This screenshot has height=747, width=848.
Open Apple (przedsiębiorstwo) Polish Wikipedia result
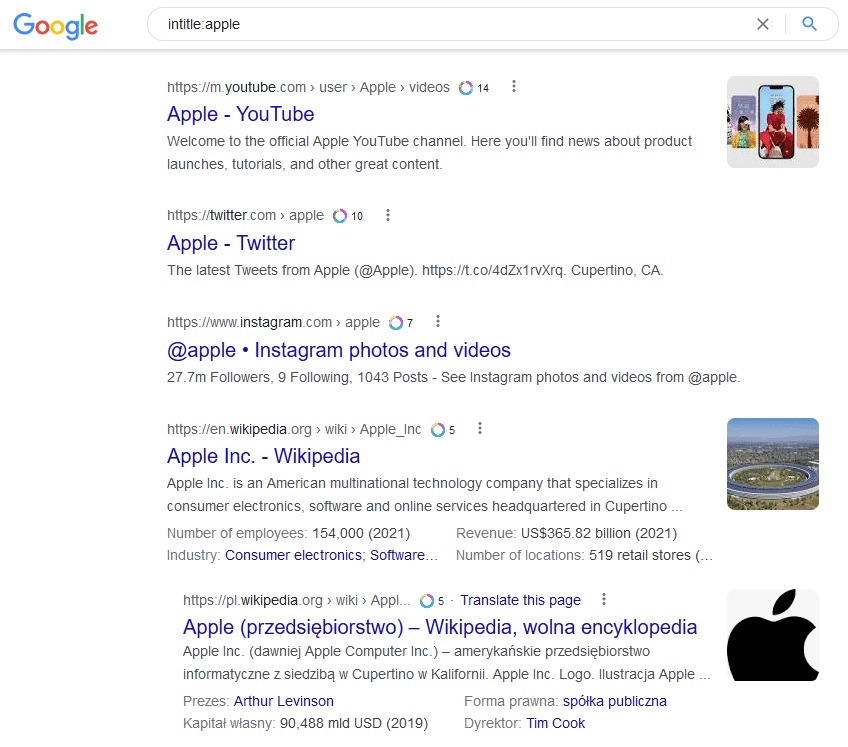point(440,627)
